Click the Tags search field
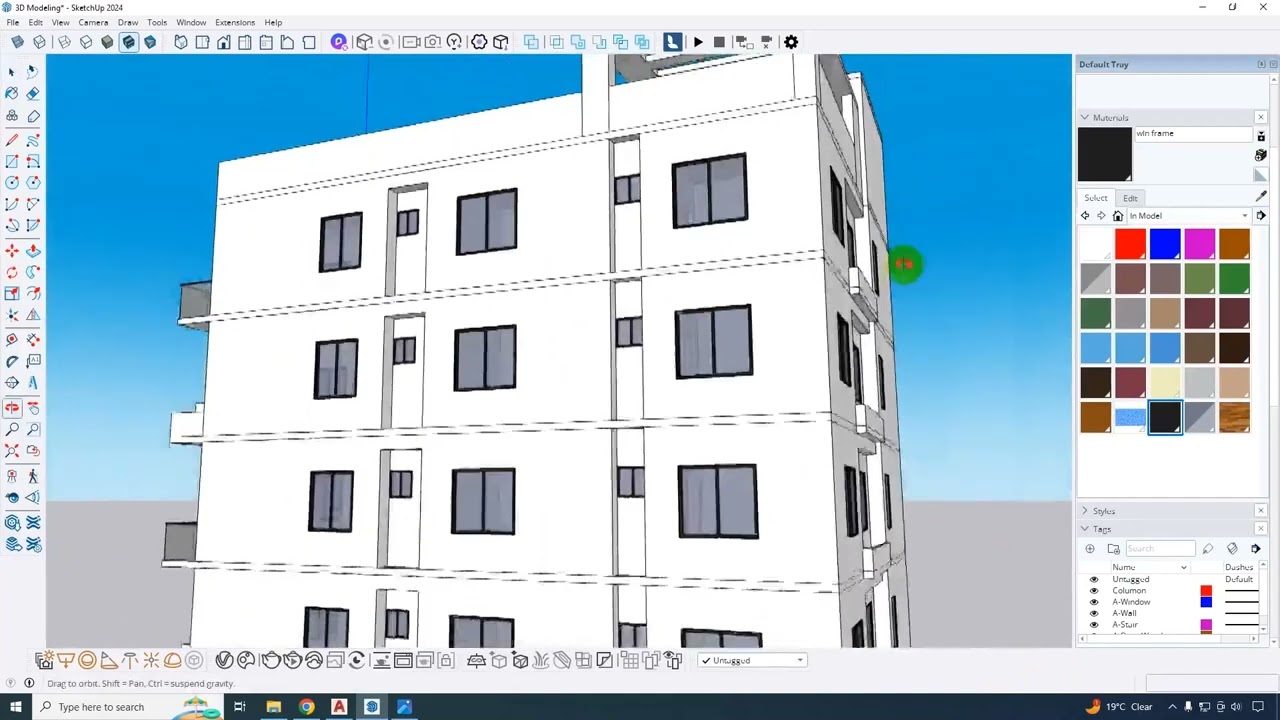The image size is (1280, 720). (x=1160, y=548)
